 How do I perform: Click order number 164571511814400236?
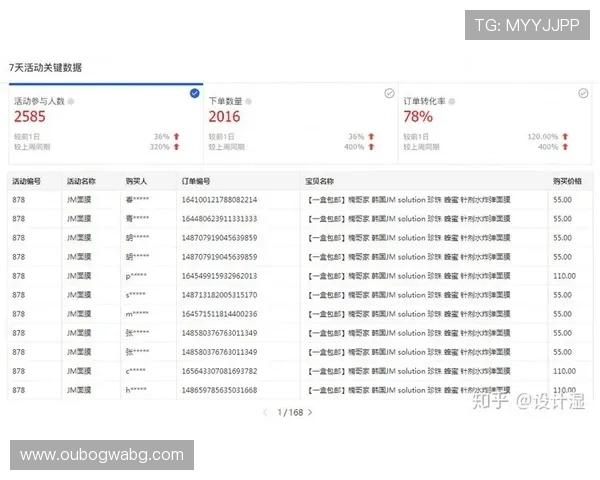(219, 314)
